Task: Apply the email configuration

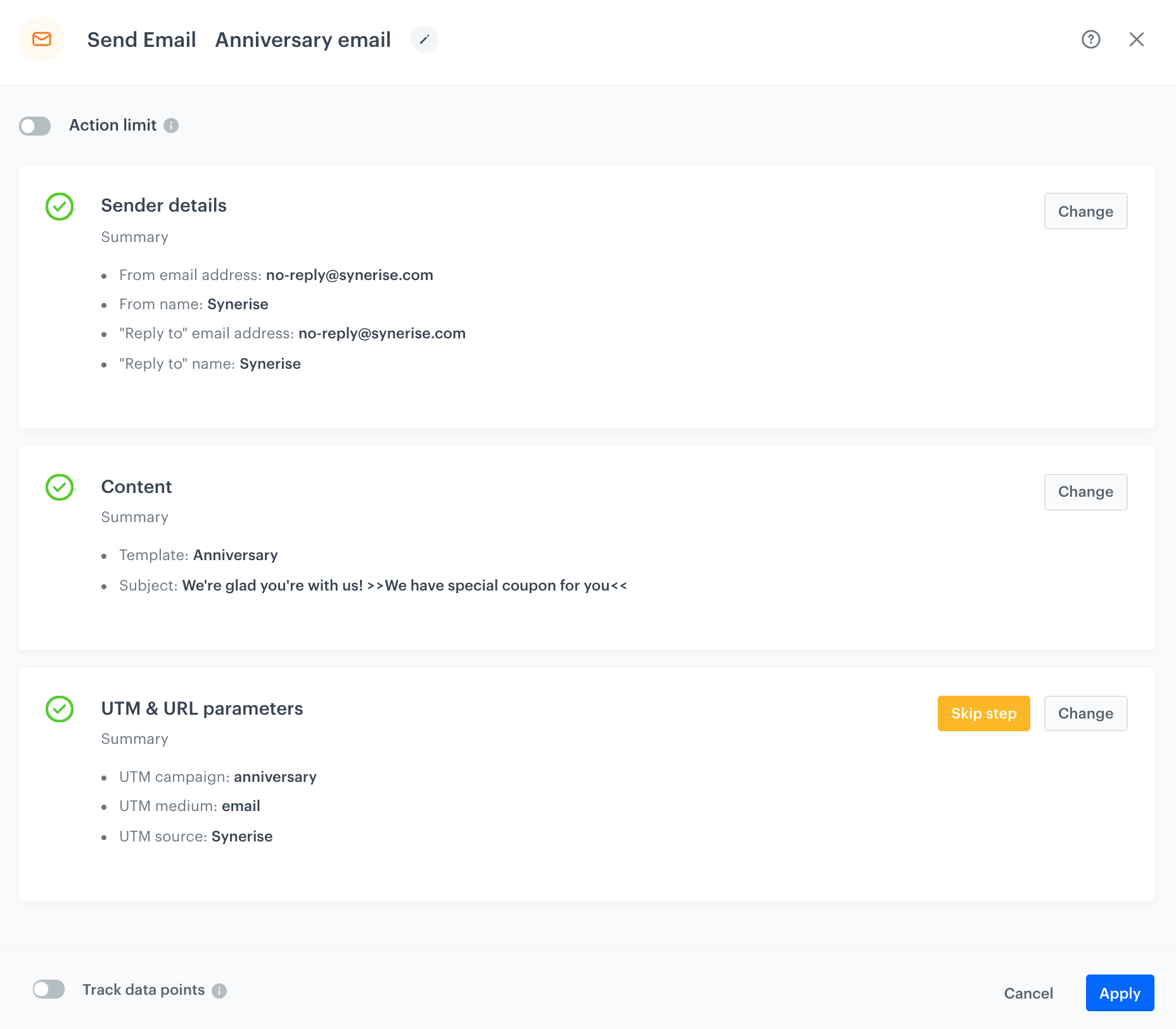Action: (x=1119, y=993)
